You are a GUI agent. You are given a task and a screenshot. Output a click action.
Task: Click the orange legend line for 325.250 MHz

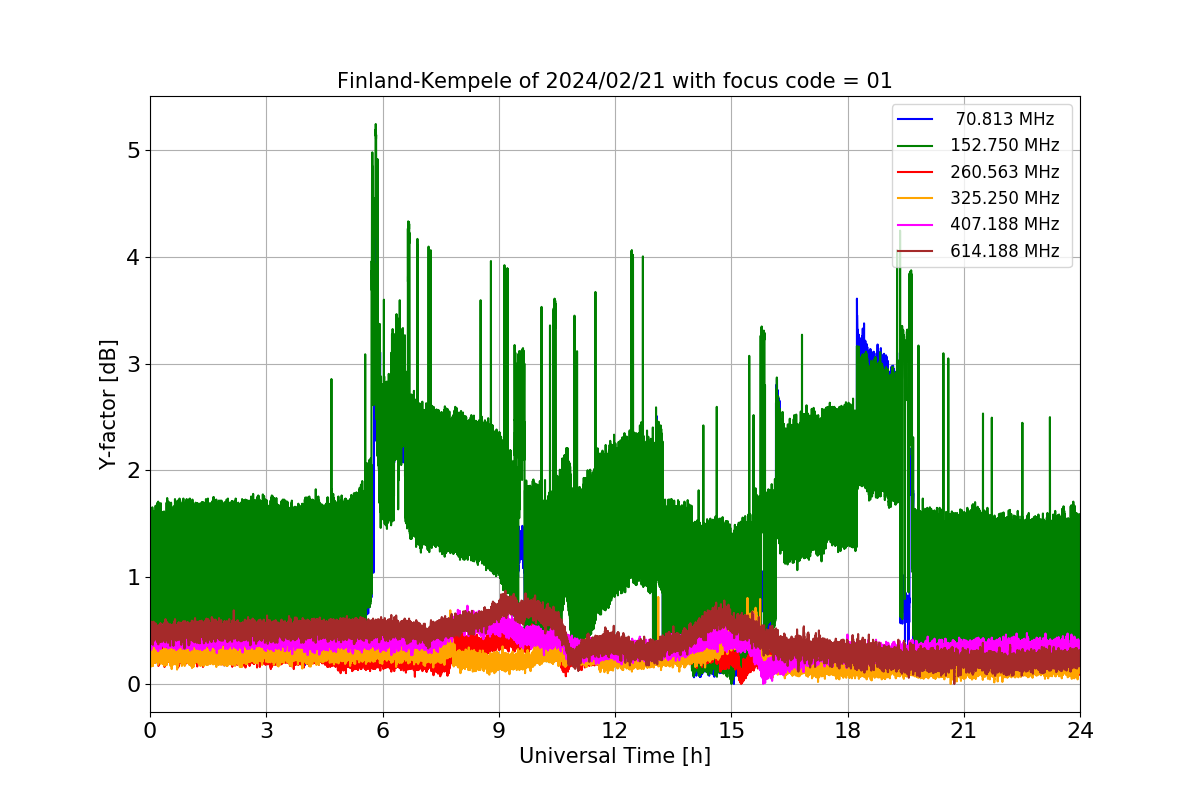point(916,198)
